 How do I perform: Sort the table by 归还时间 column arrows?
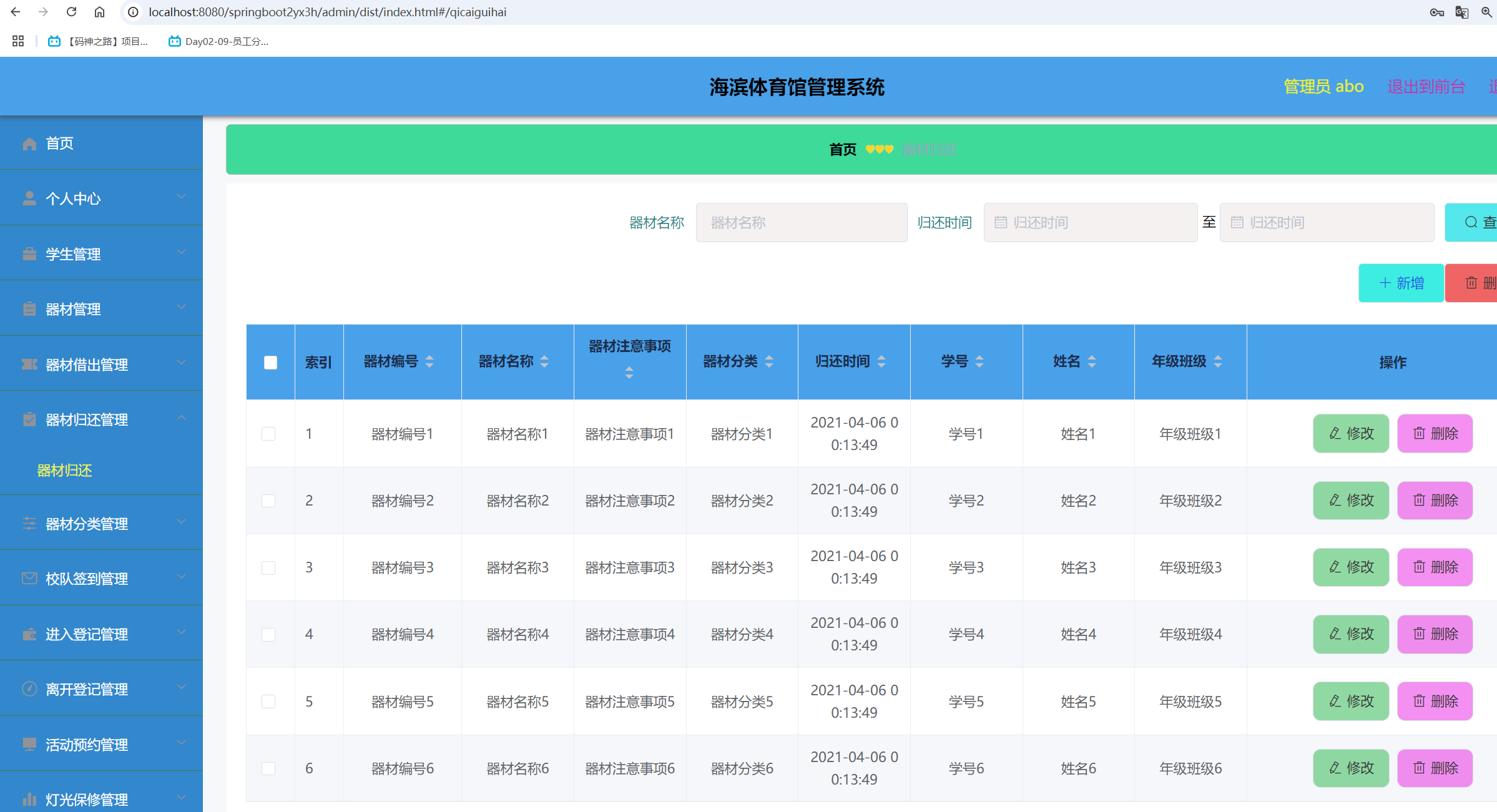pos(881,361)
